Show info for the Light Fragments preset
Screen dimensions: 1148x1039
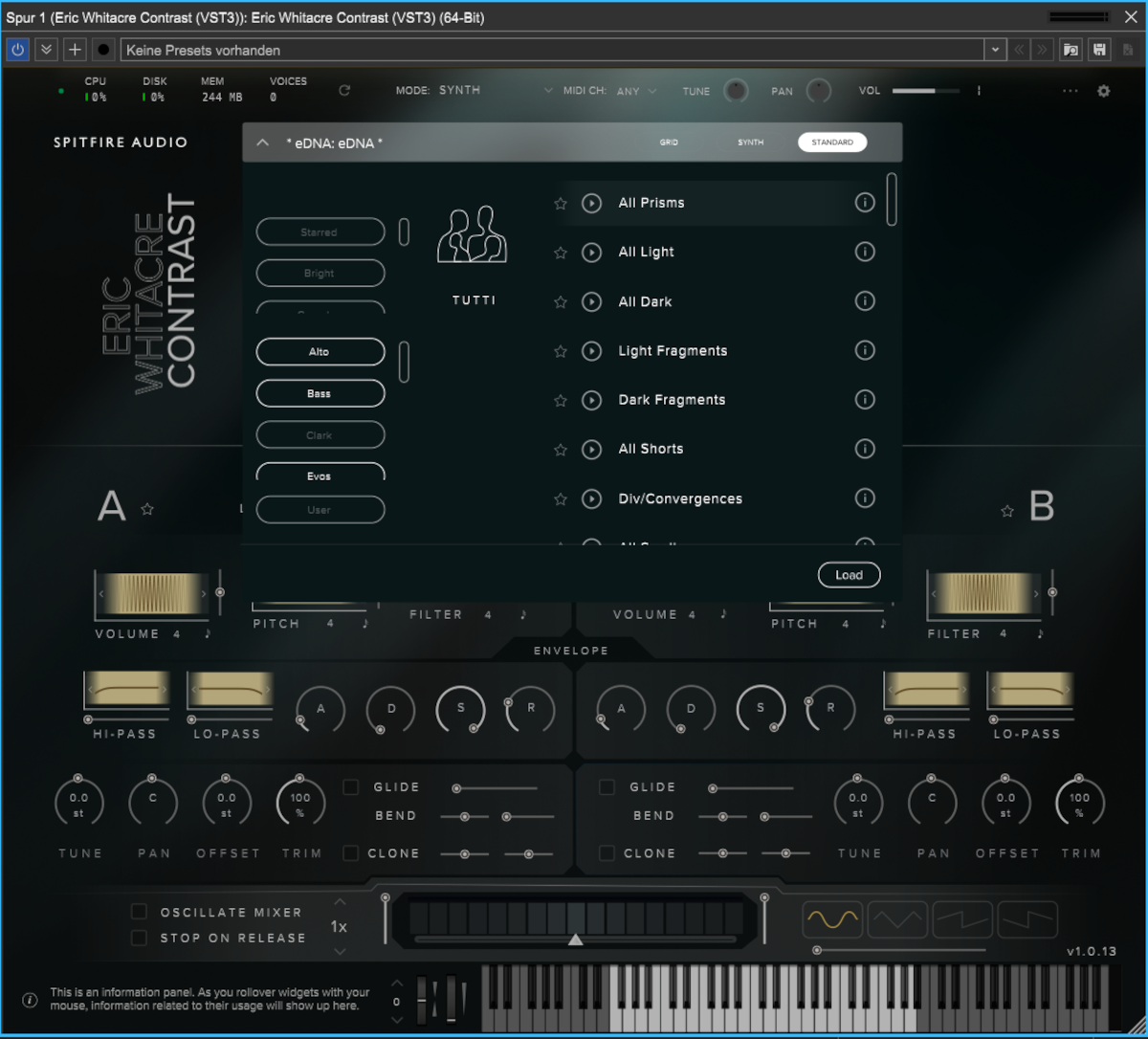pos(865,350)
